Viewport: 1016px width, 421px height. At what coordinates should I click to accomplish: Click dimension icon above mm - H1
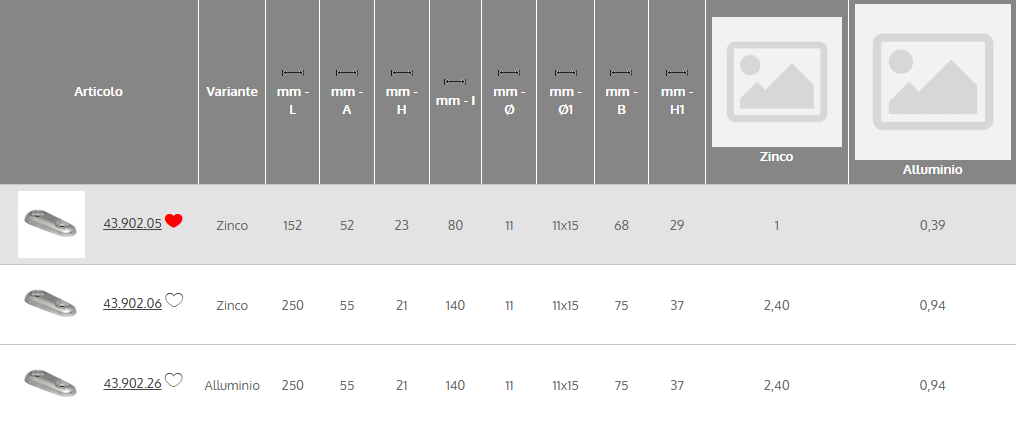coord(677,73)
